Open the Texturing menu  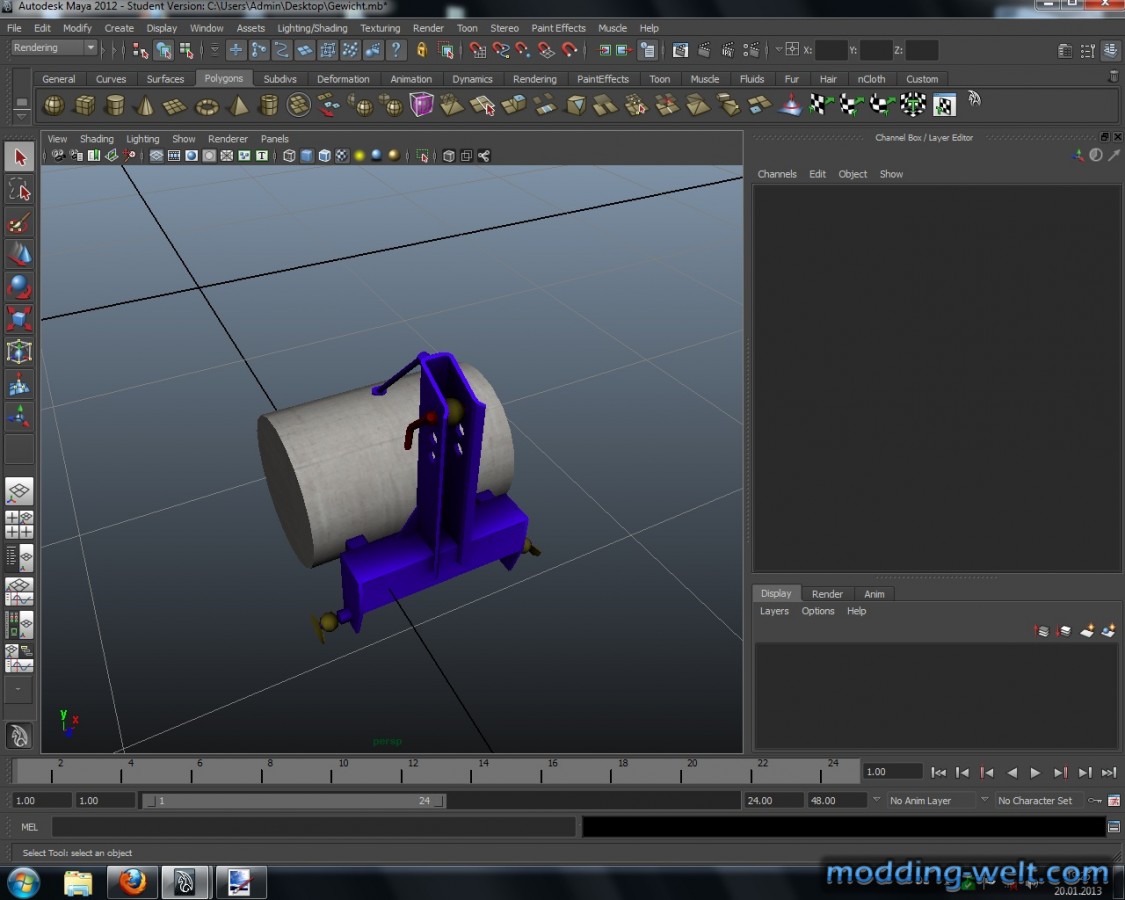380,28
